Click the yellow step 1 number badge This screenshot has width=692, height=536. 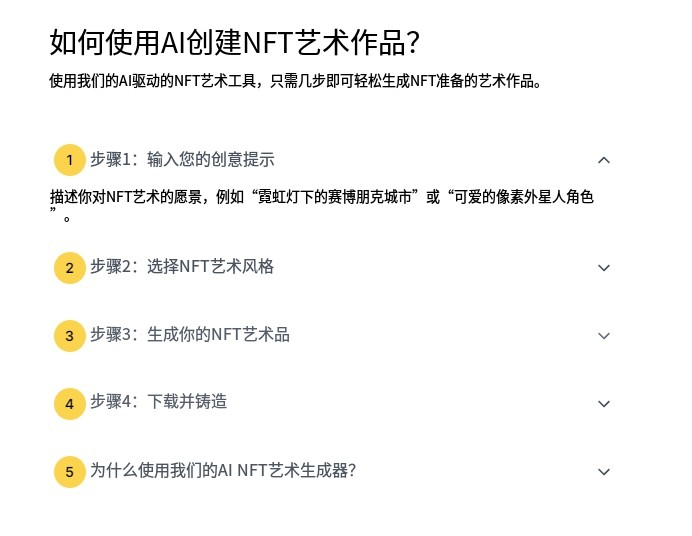tap(69, 160)
